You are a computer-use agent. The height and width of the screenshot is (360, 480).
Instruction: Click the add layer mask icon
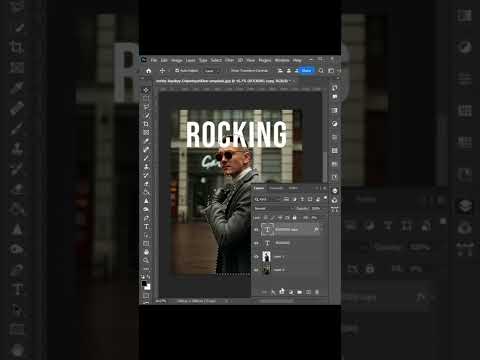click(282, 292)
